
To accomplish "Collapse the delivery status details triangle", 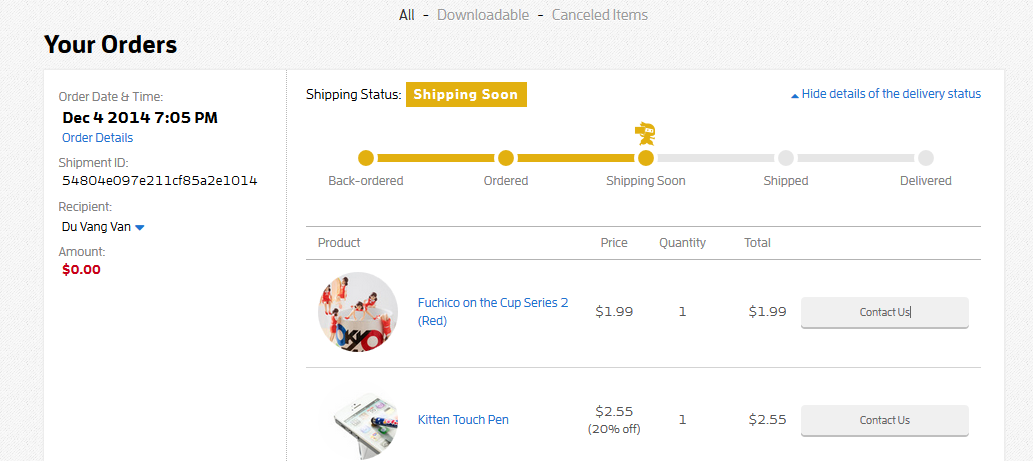I will (x=795, y=96).
